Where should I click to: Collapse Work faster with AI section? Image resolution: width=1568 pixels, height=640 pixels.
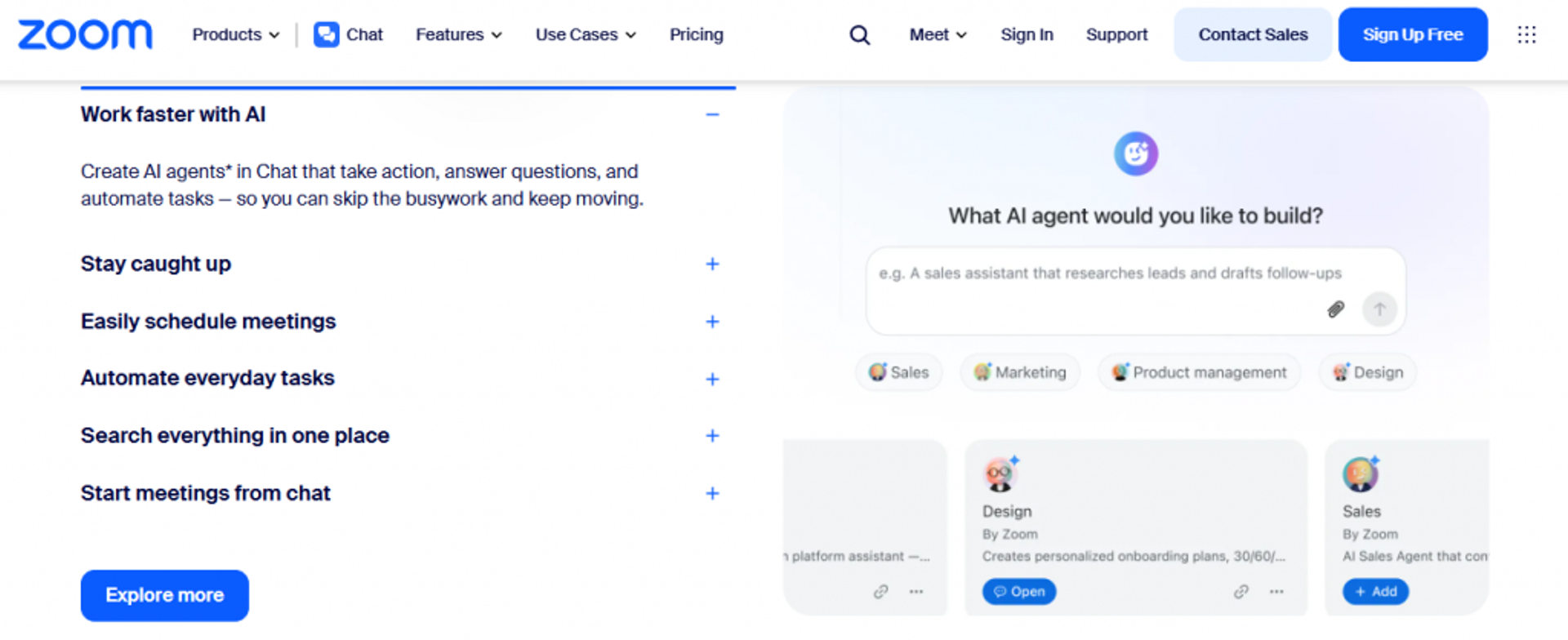(x=712, y=114)
